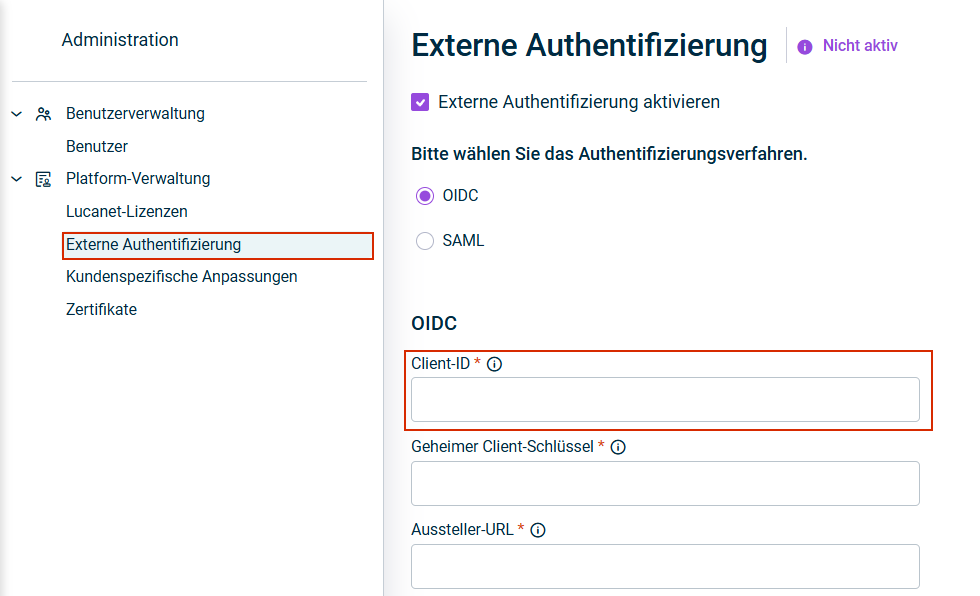Select Externe Authentifizierung in sidebar

coord(153,245)
